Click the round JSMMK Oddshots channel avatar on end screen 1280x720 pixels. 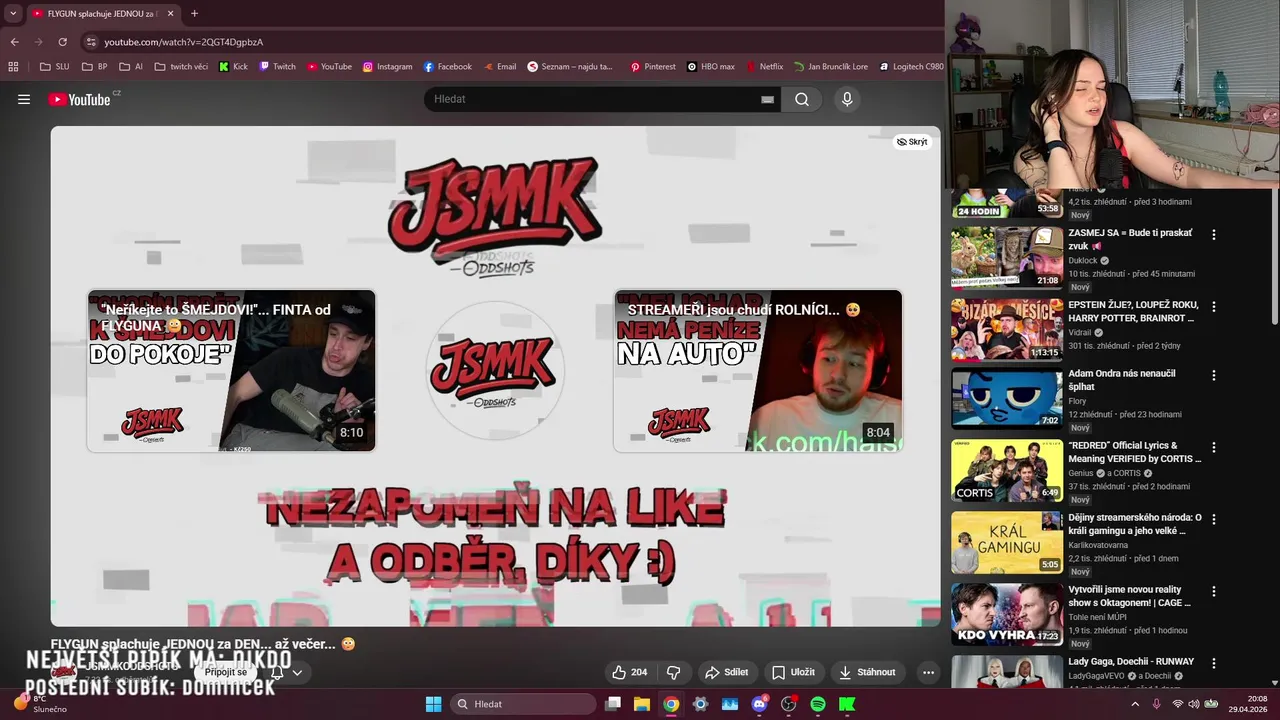(495, 370)
